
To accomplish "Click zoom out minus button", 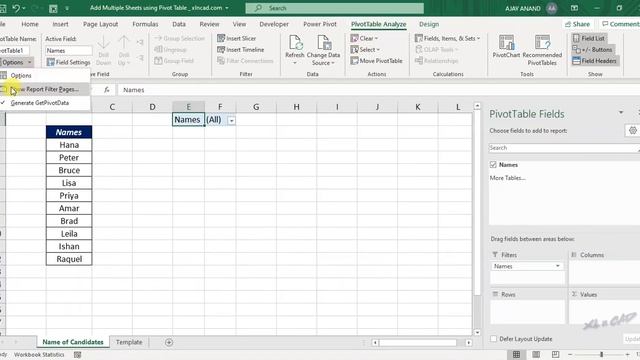I will click(x=570, y=354).
